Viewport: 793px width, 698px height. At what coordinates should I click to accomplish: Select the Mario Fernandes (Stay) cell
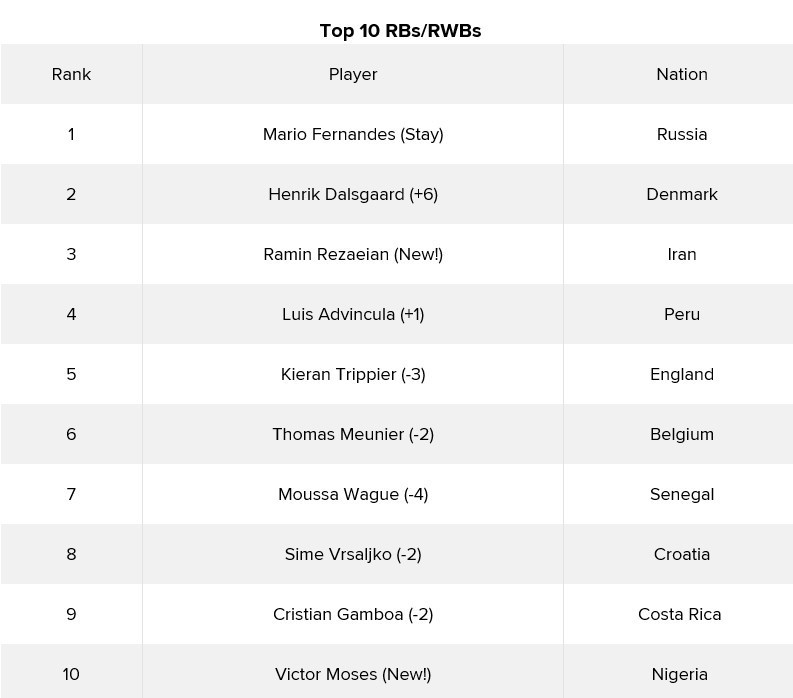tap(353, 134)
